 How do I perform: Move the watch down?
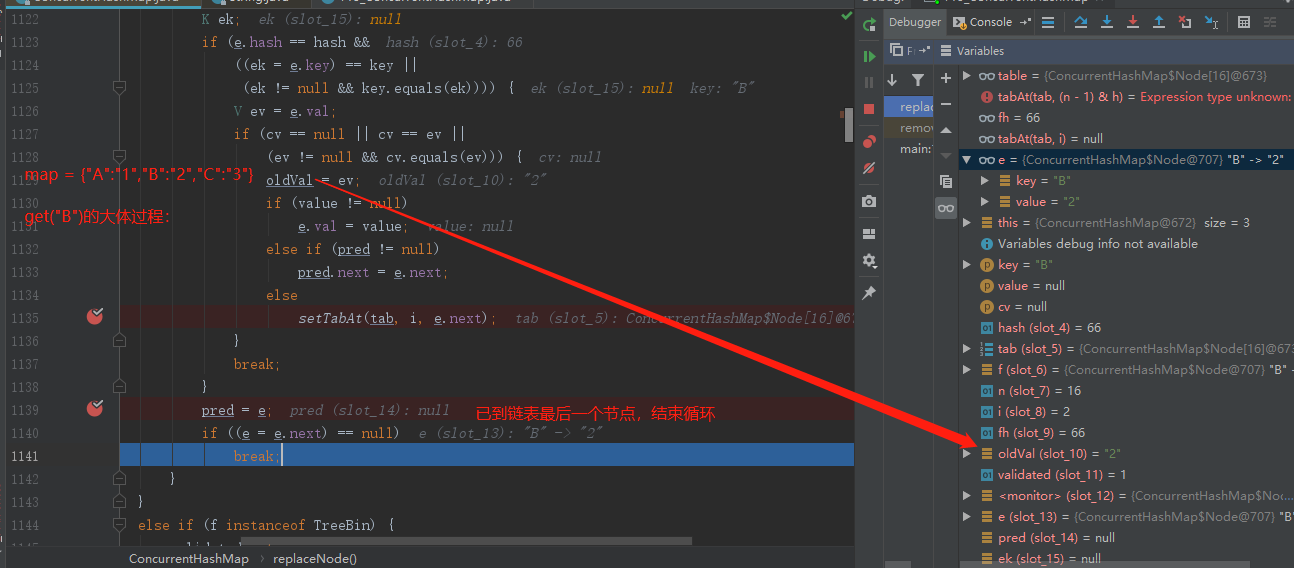[x=946, y=156]
